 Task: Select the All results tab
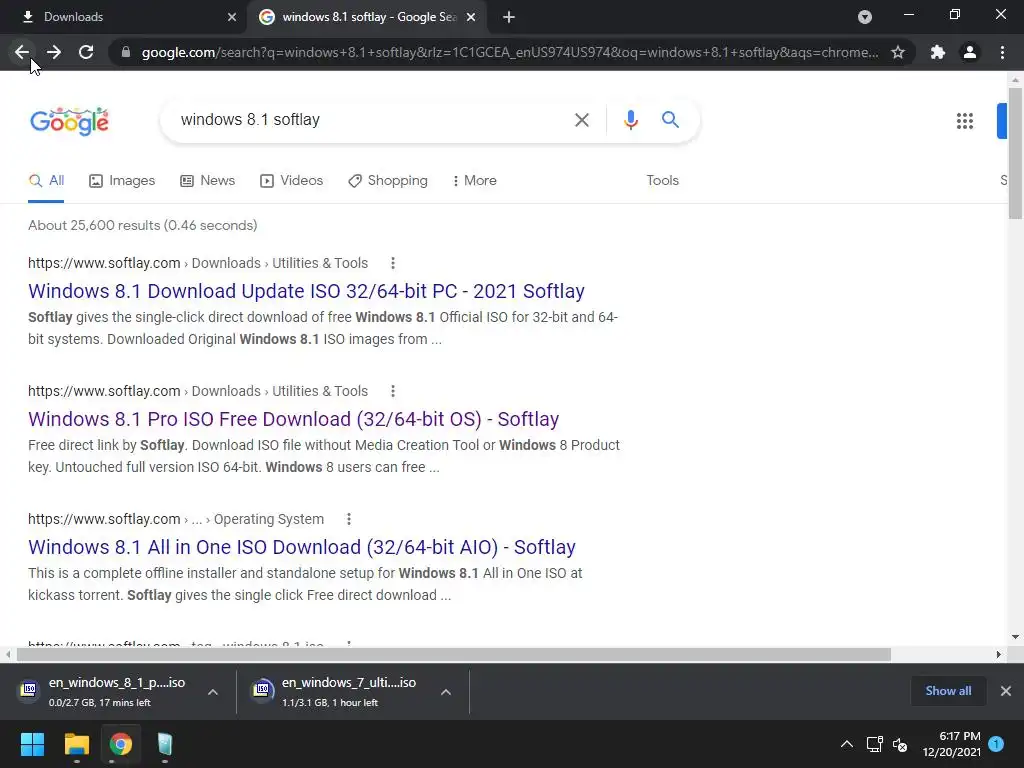pos(46,181)
